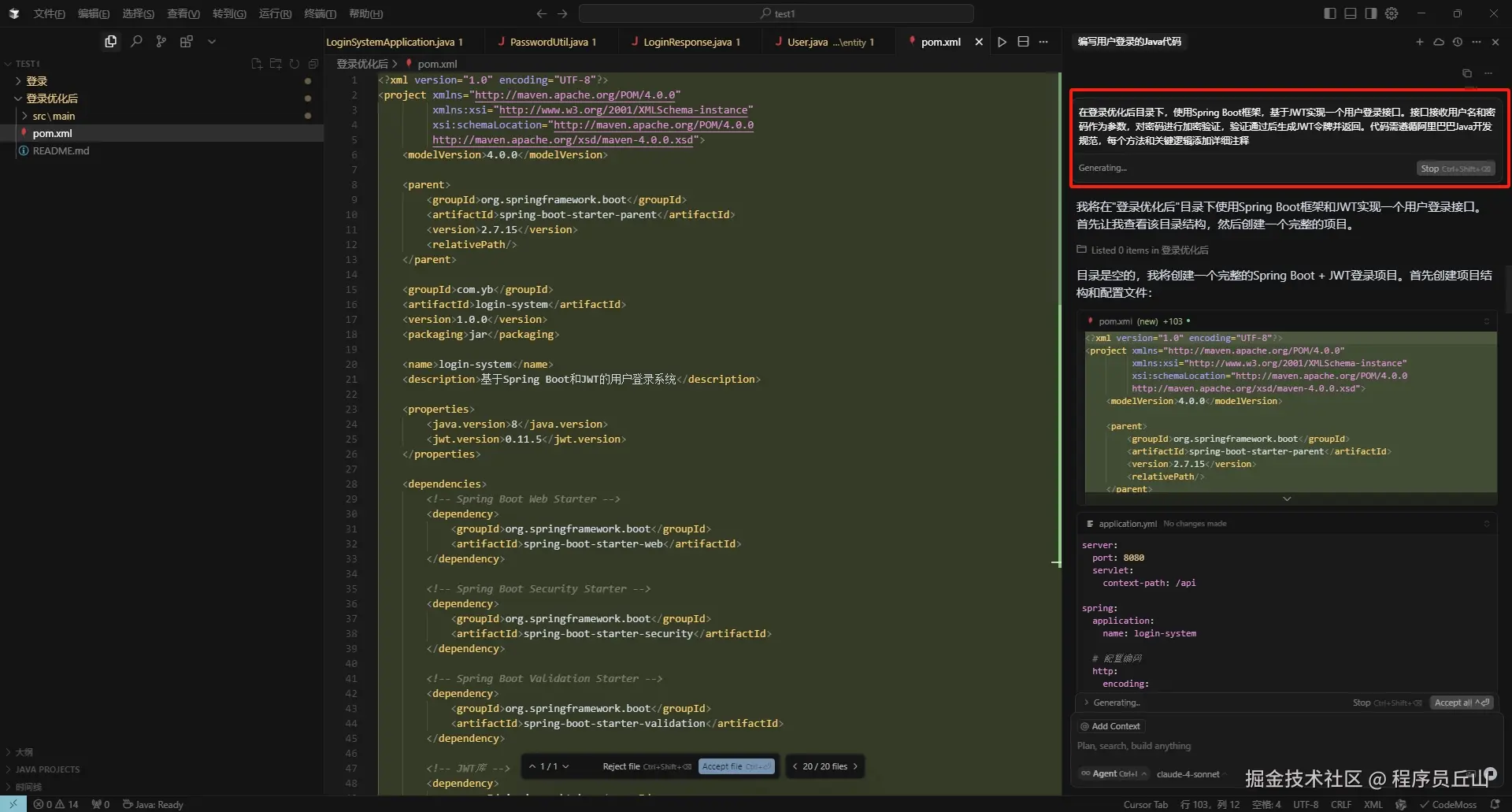Select README.md in the explorer
The height and width of the screenshot is (812, 1512).
click(x=61, y=150)
